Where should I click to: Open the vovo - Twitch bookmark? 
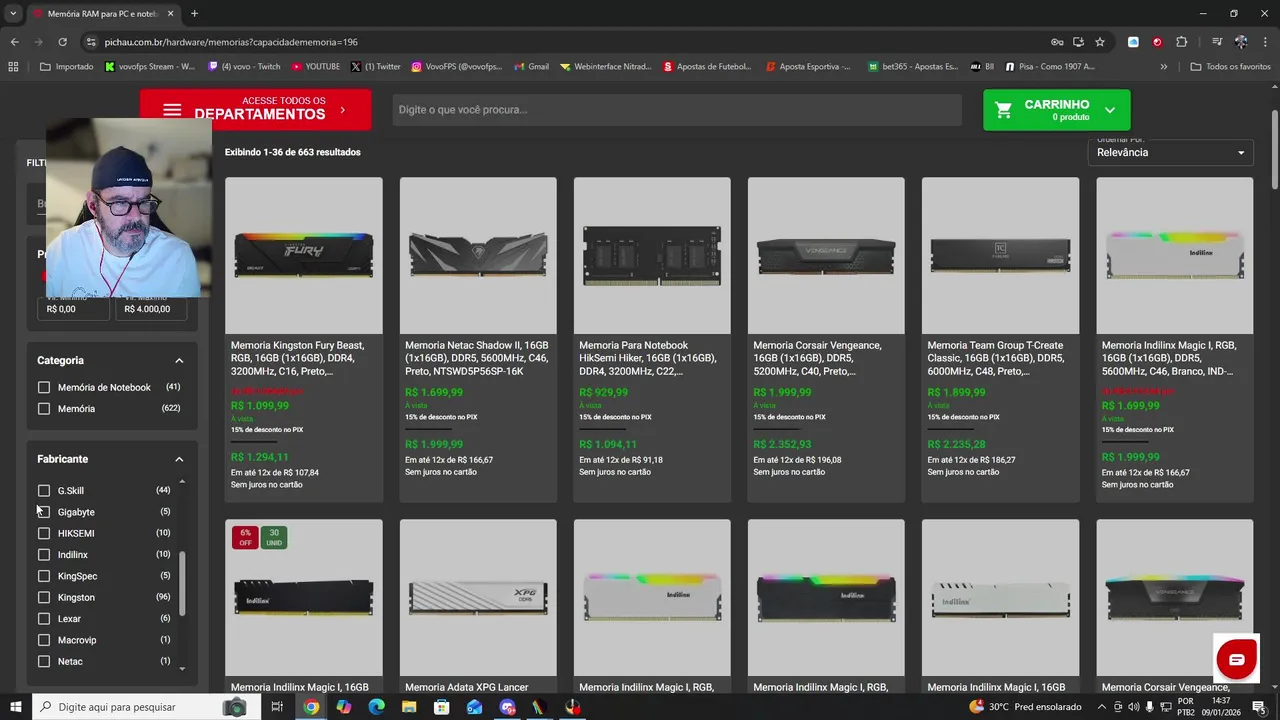point(245,67)
